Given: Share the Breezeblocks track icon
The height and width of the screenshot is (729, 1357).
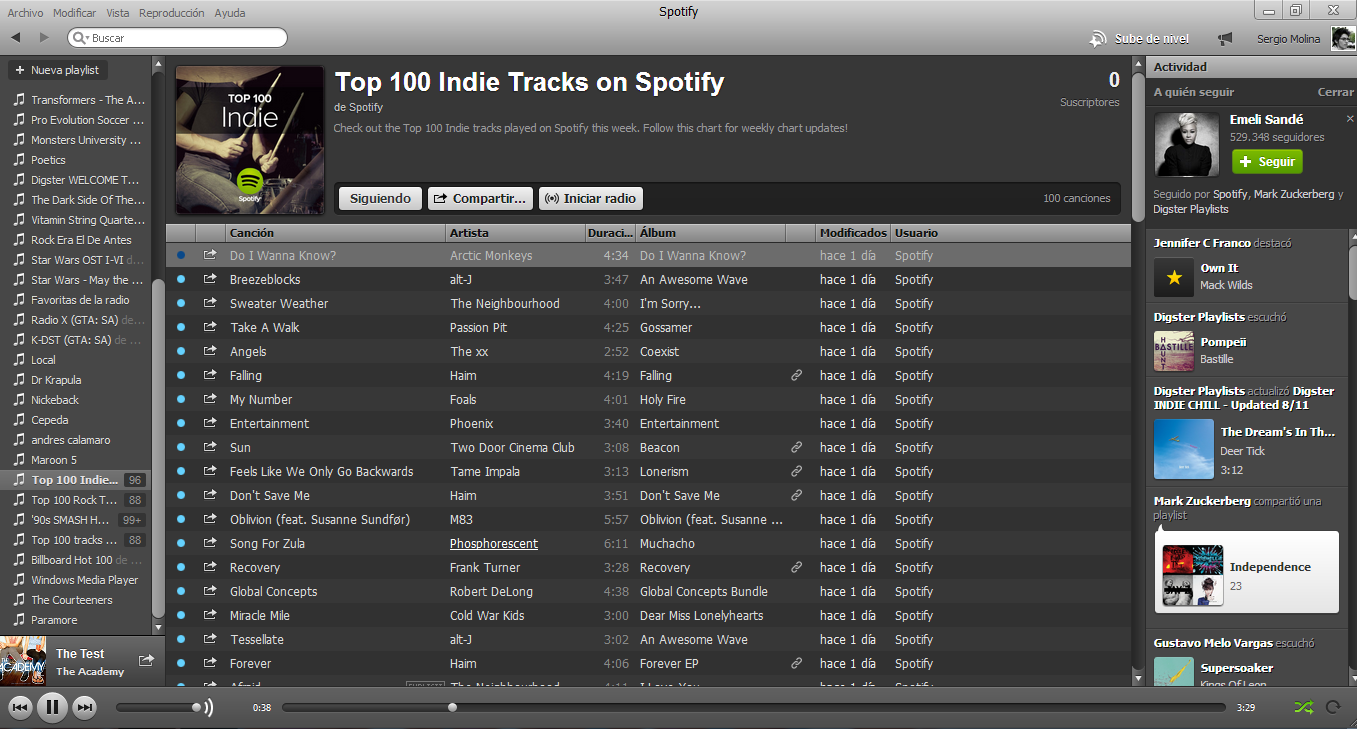Looking at the screenshot, I should [210, 279].
